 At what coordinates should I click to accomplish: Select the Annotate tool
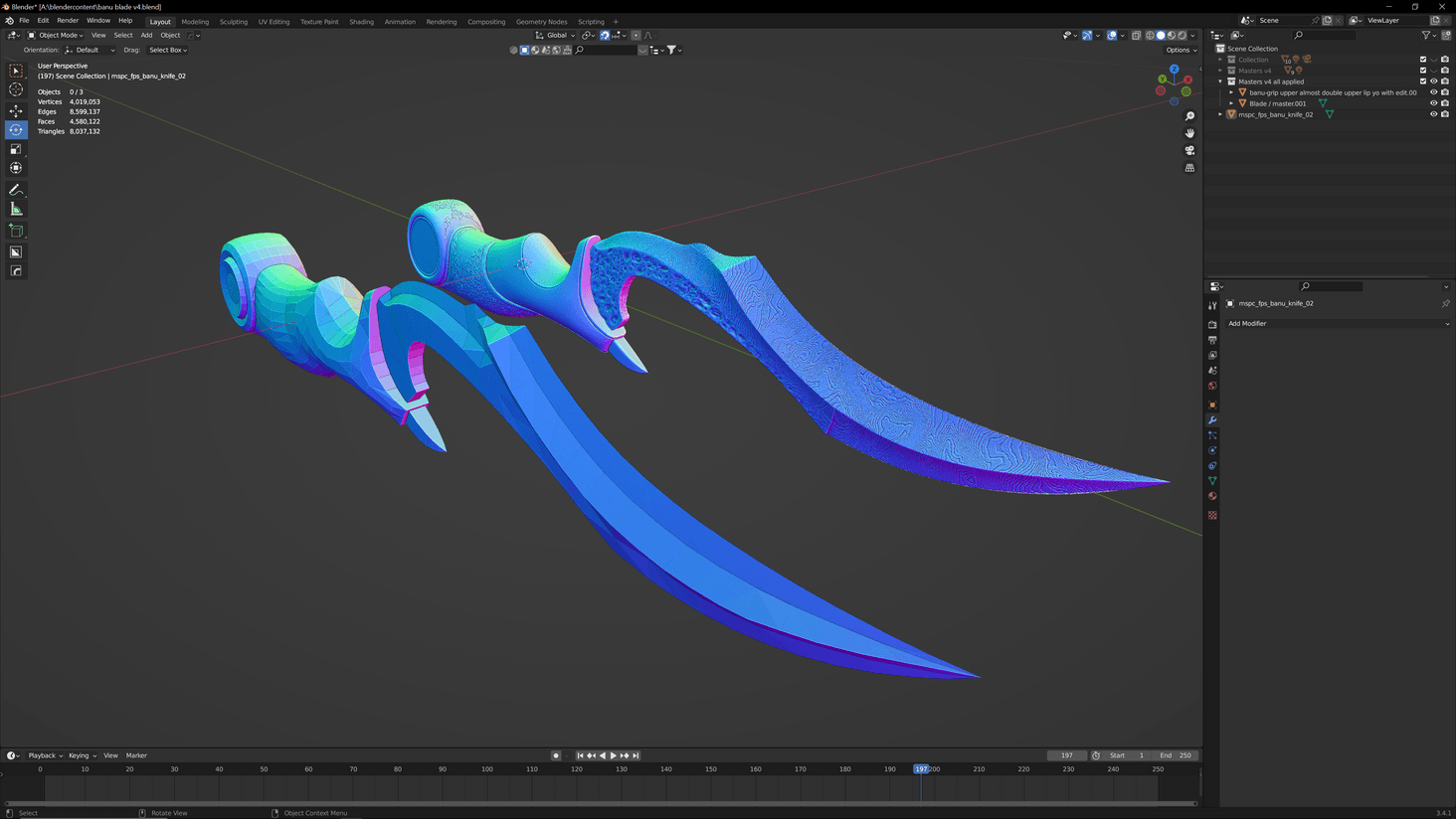(16, 190)
